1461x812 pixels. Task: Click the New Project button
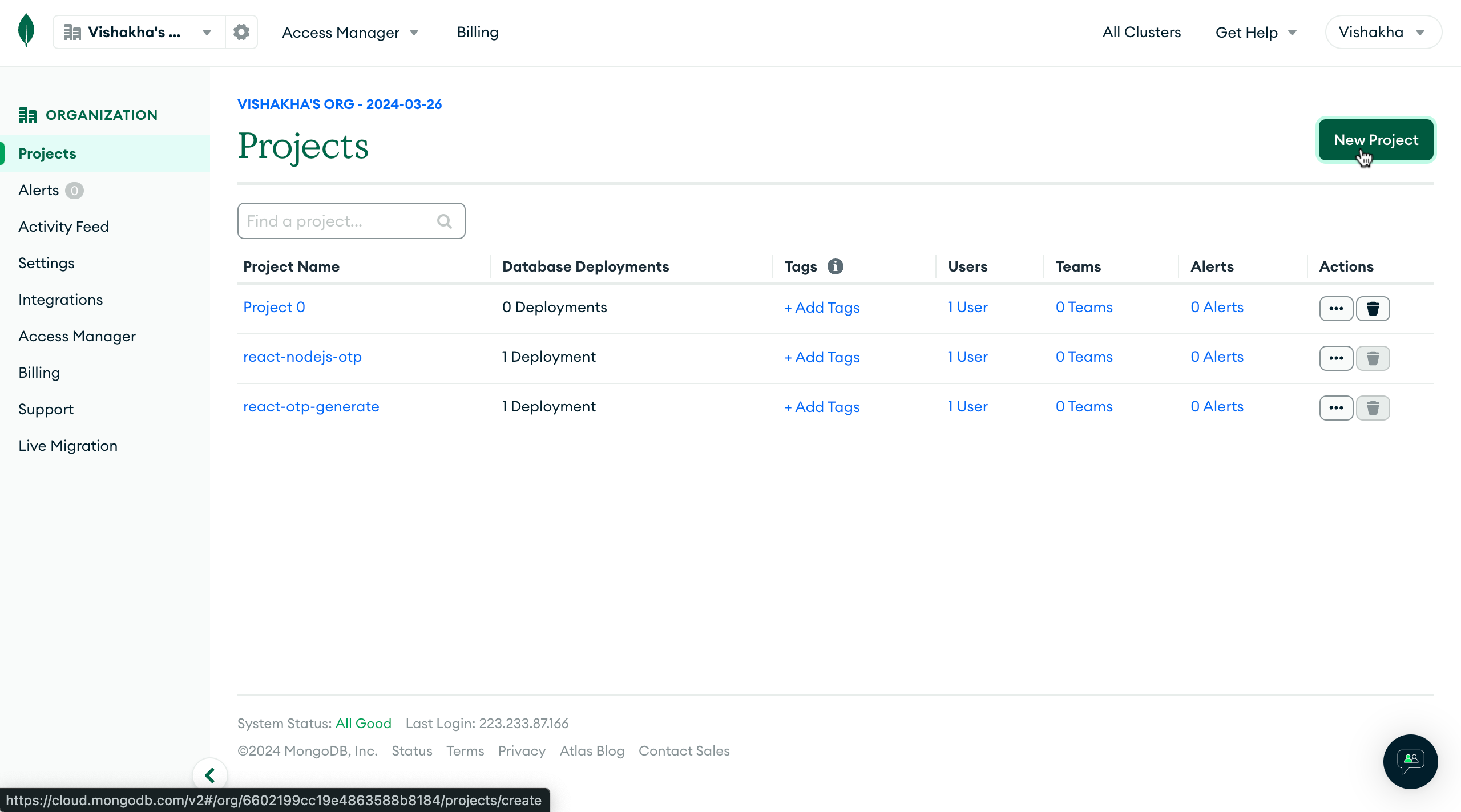[x=1375, y=140]
